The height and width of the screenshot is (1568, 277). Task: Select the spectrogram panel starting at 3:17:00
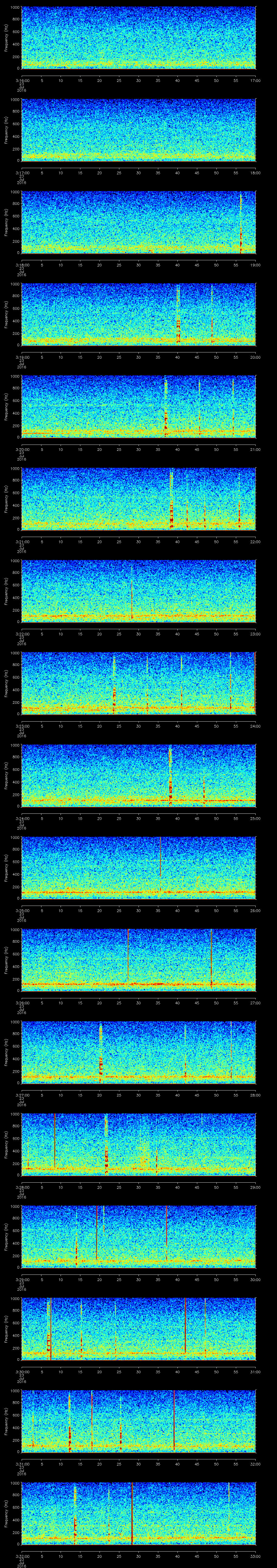pyautogui.click(x=139, y=130)
